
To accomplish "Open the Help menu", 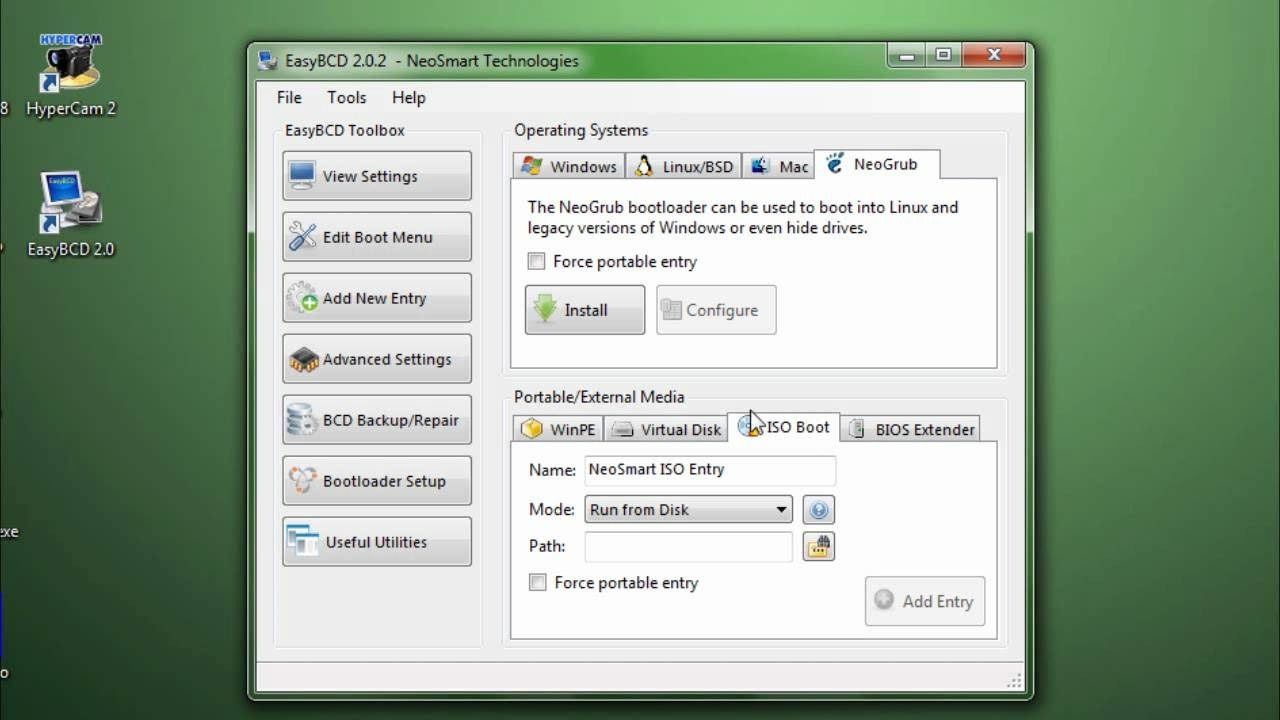I will tap(408, 97).
